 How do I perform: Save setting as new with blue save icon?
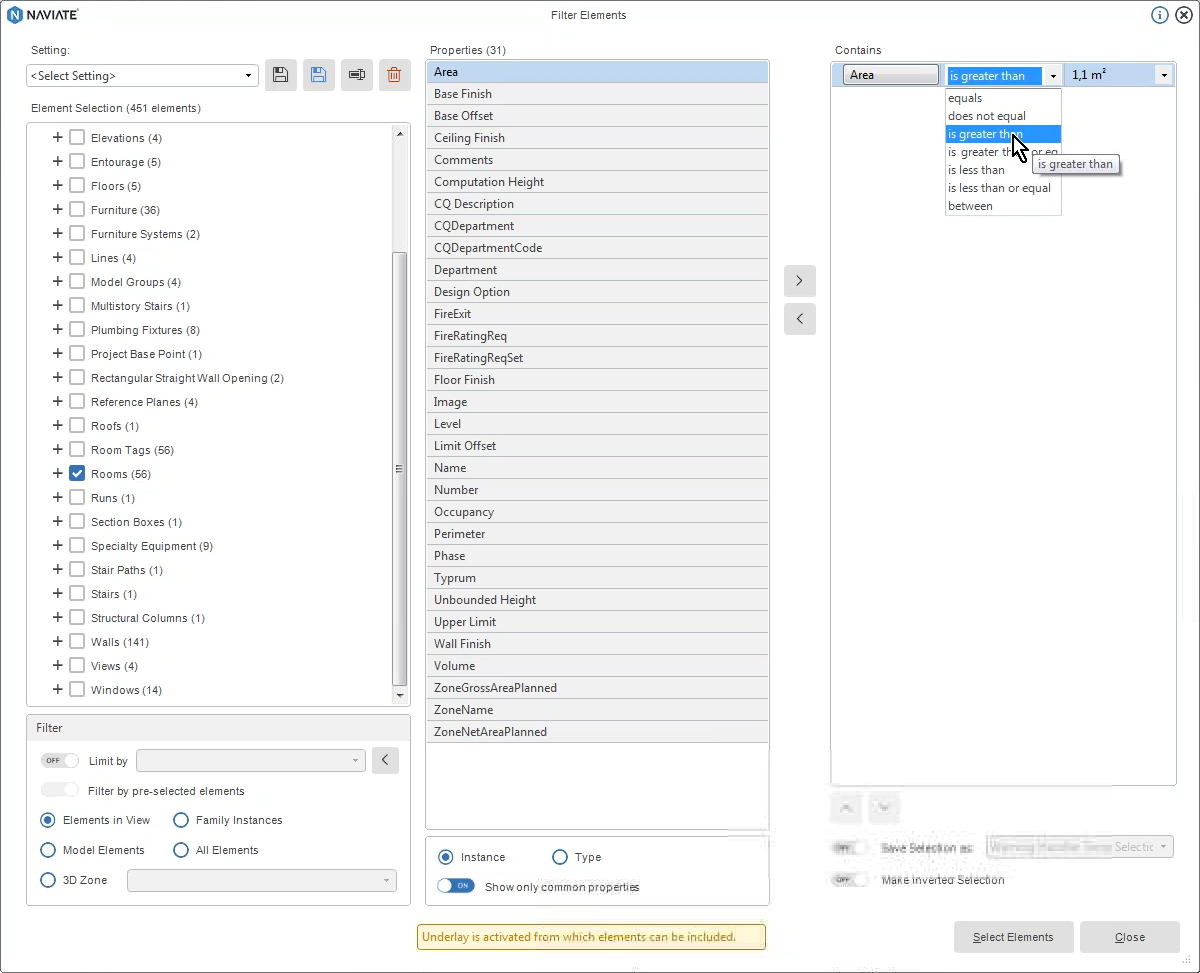(319, 74)
